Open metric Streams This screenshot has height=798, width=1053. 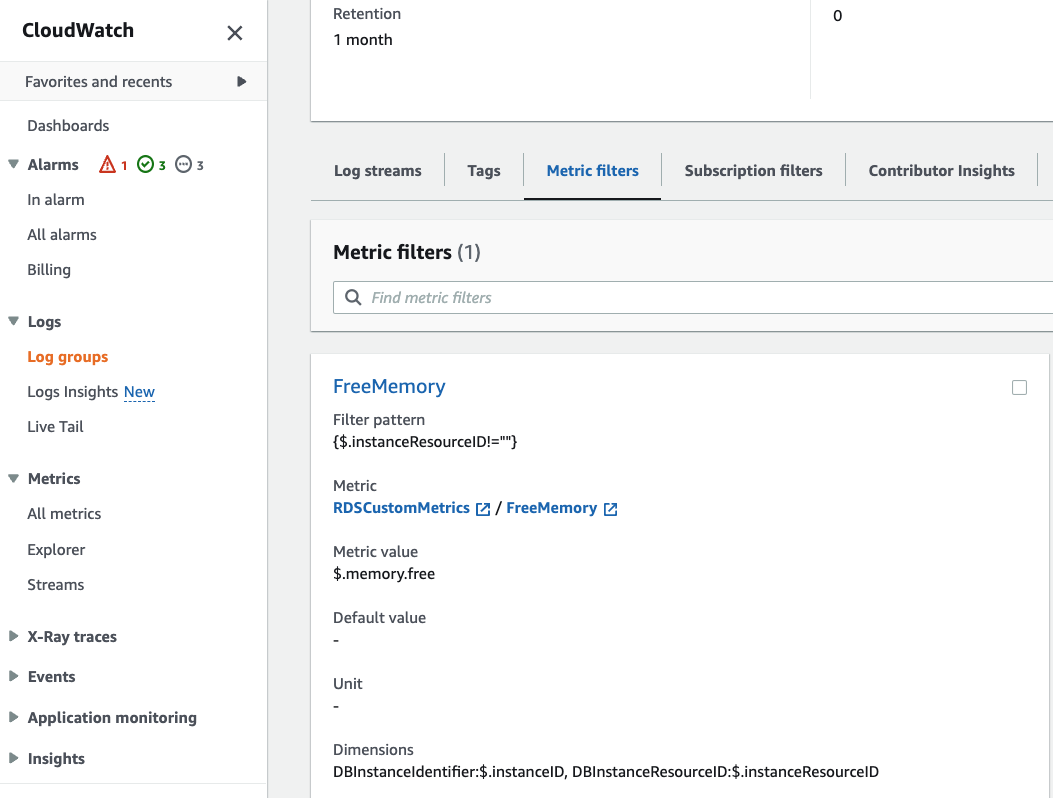tap(56, 584)
